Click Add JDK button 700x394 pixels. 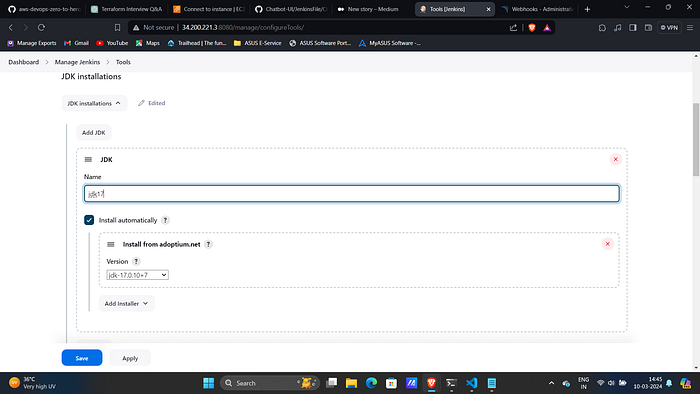pyautogui.click(x=94, y=133)
